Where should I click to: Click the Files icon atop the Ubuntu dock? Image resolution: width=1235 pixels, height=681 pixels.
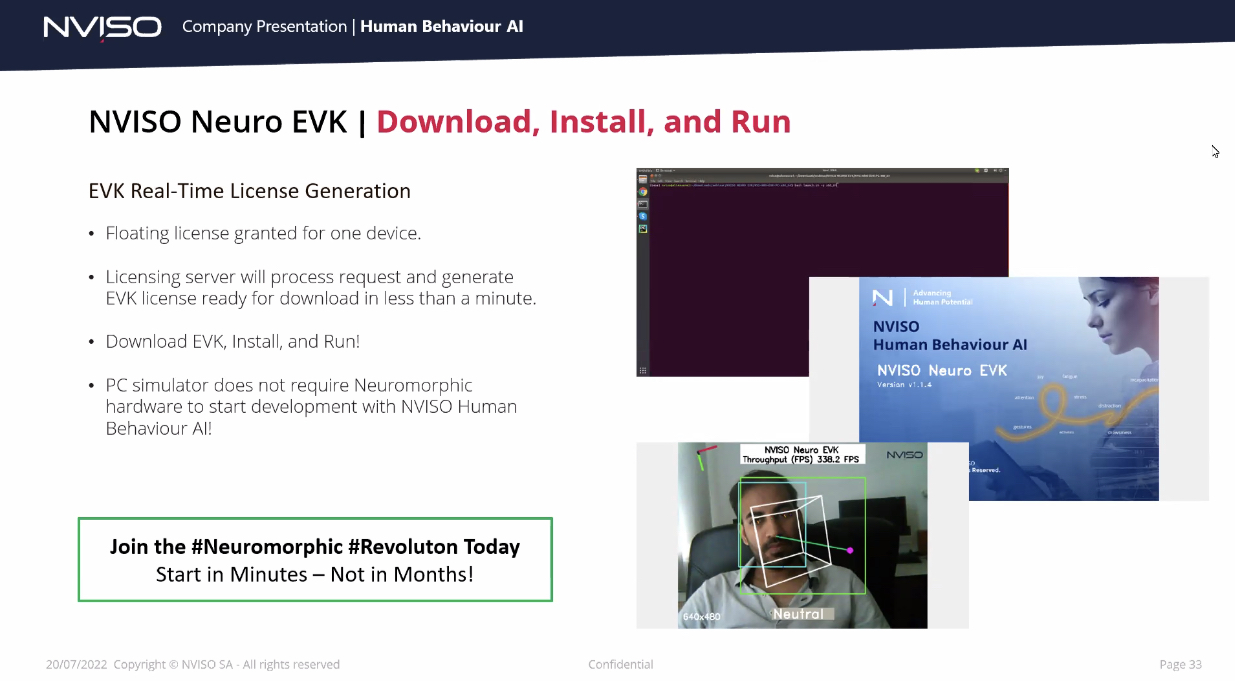point(643,179)
